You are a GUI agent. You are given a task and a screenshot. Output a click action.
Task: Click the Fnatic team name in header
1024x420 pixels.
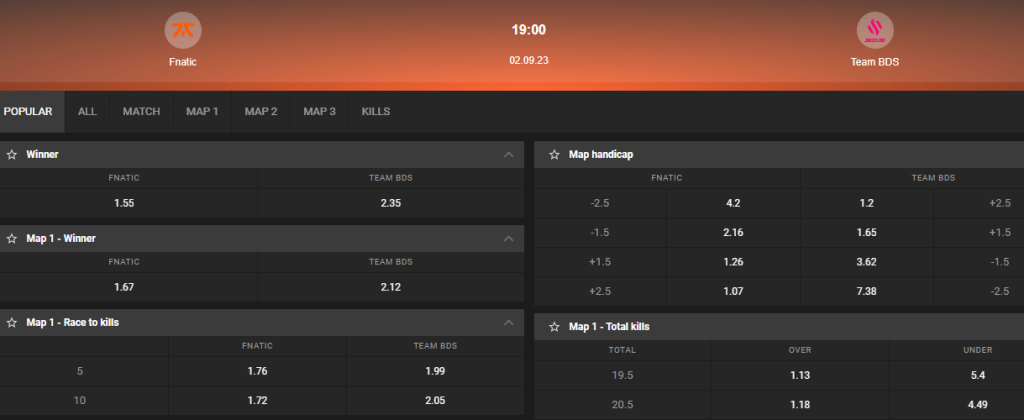click(183, 62)
